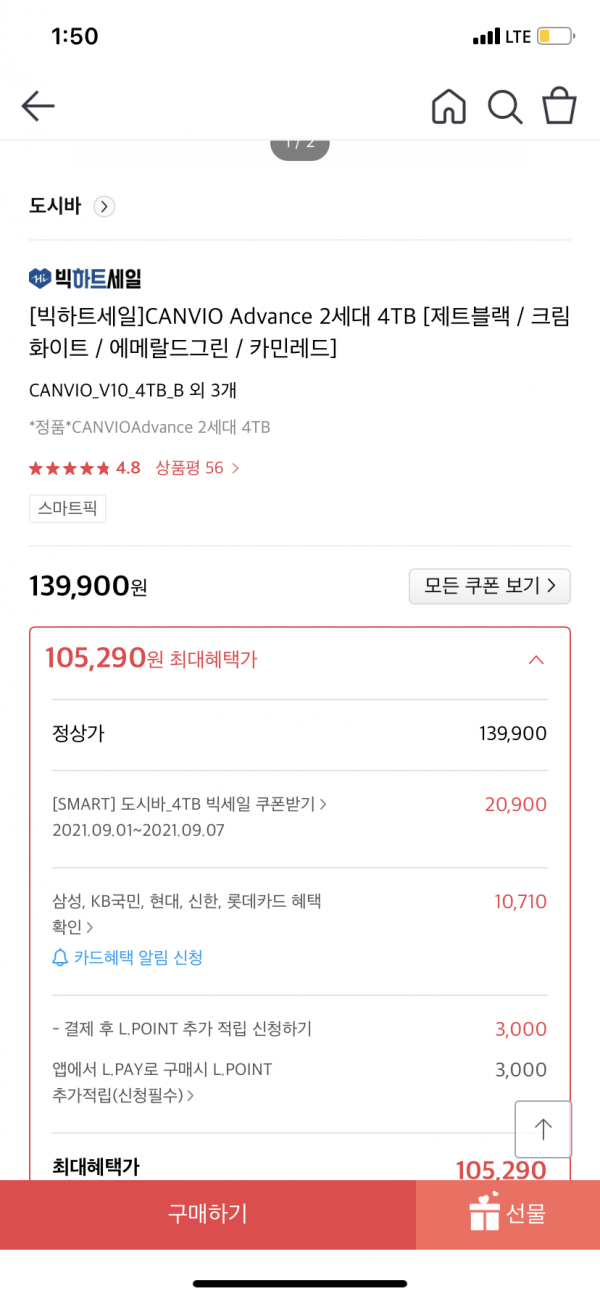
Task: Tap the scroll-to-top arrow button
Action: [543, 1129]
